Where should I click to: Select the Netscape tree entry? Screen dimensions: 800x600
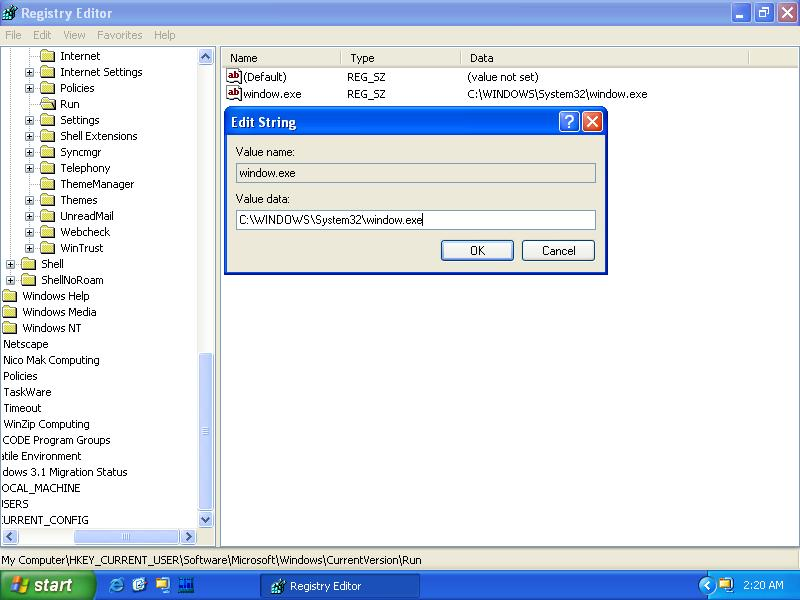pyautogui.click(x=26, y=344)
